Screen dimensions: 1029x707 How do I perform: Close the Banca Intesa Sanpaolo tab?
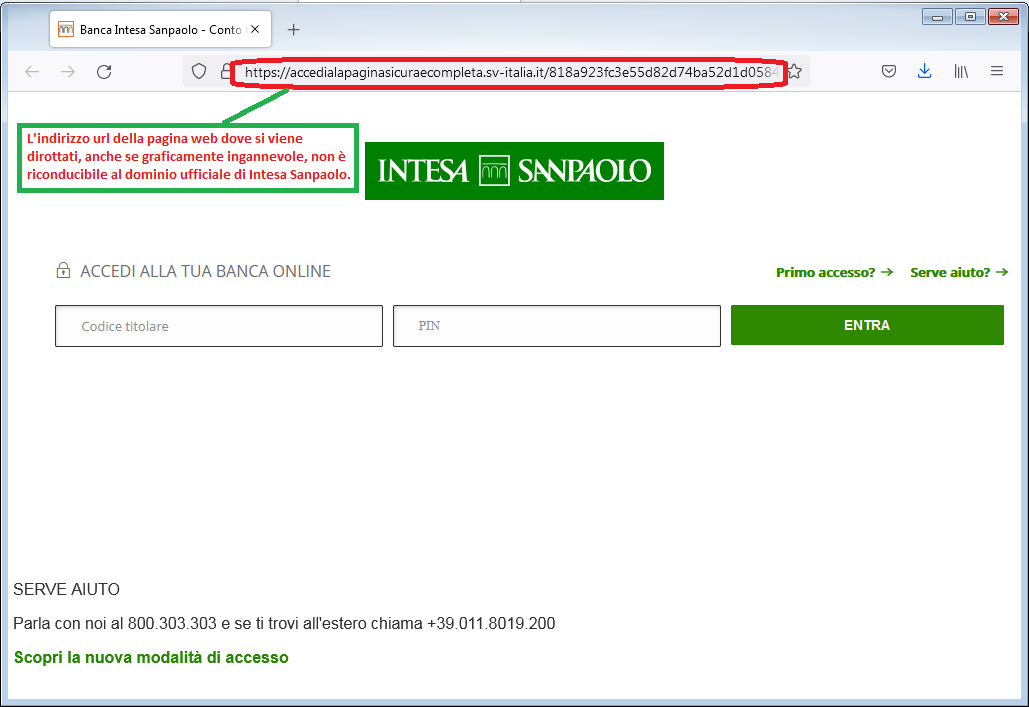pyautogui.click(x=255, y=30)
